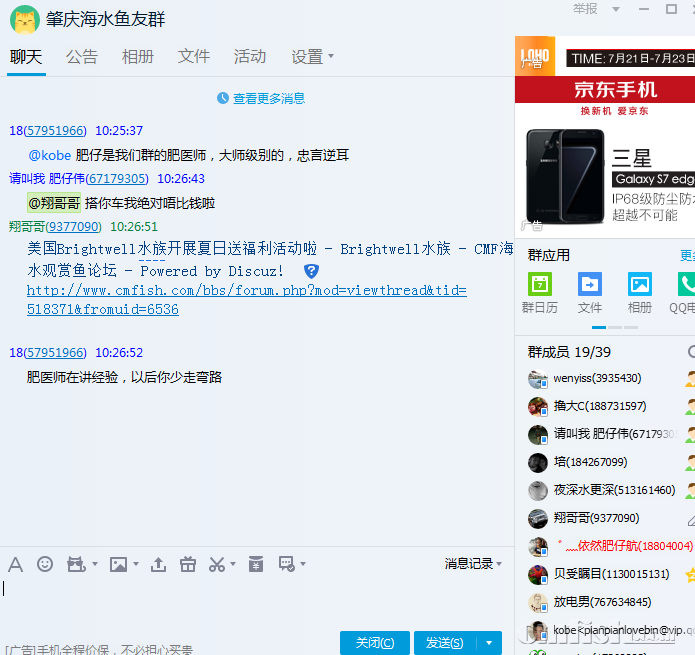This screenshot has width=695, height=655.
Task: Select member 培(184267099)
Action: [x=590, y=462]
